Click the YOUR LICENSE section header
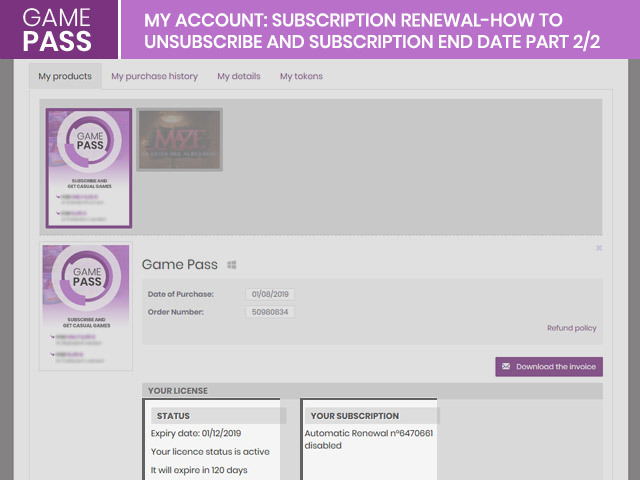640x480 pixels. click(372, 391)
